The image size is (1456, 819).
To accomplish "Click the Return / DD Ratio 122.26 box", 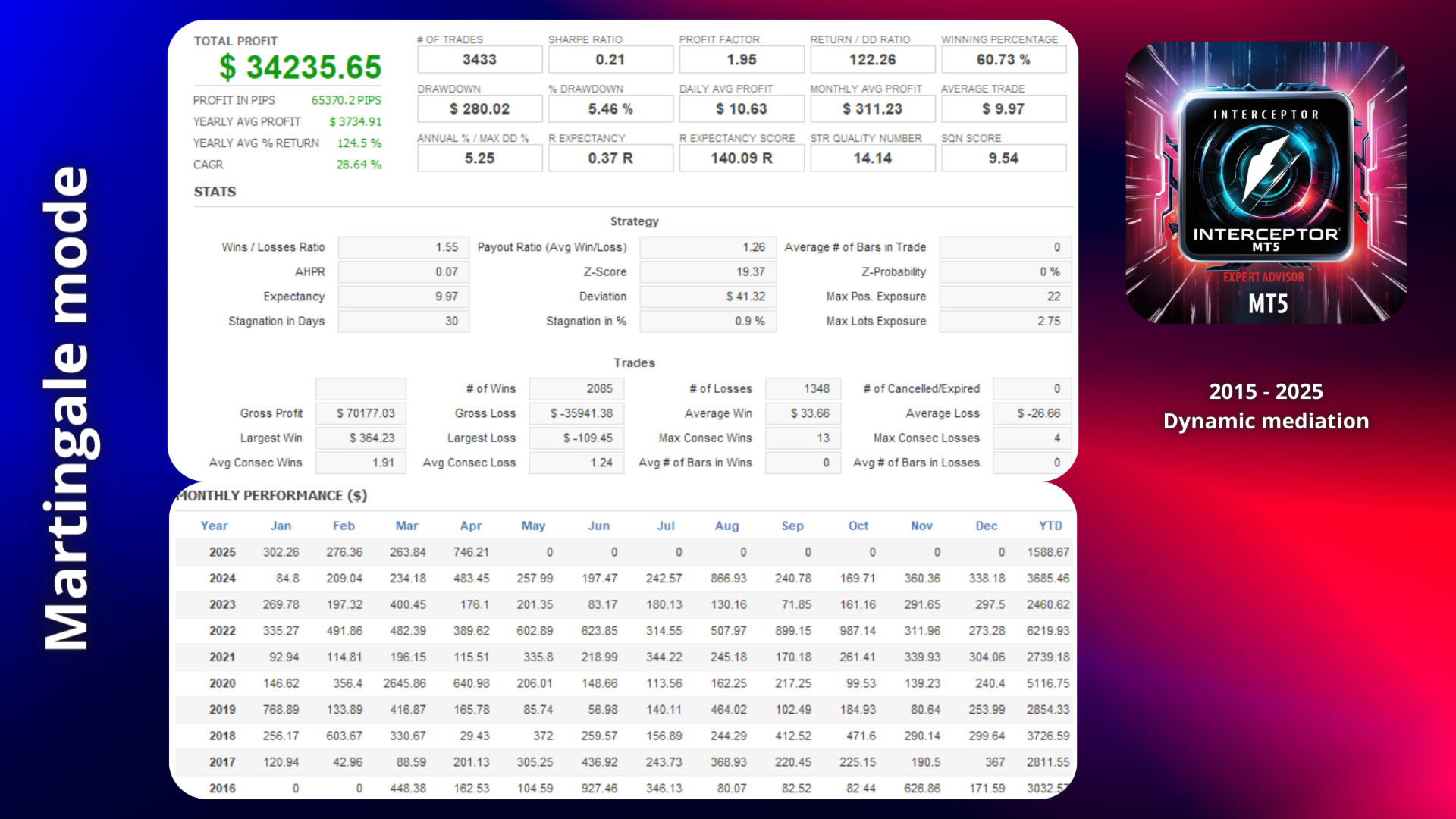I will pos(872,60).
